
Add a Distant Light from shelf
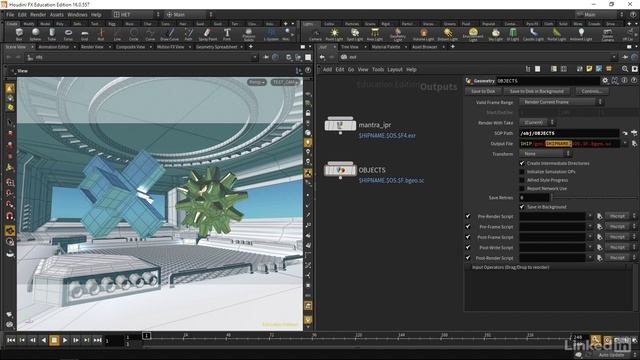tap(447, 35)
